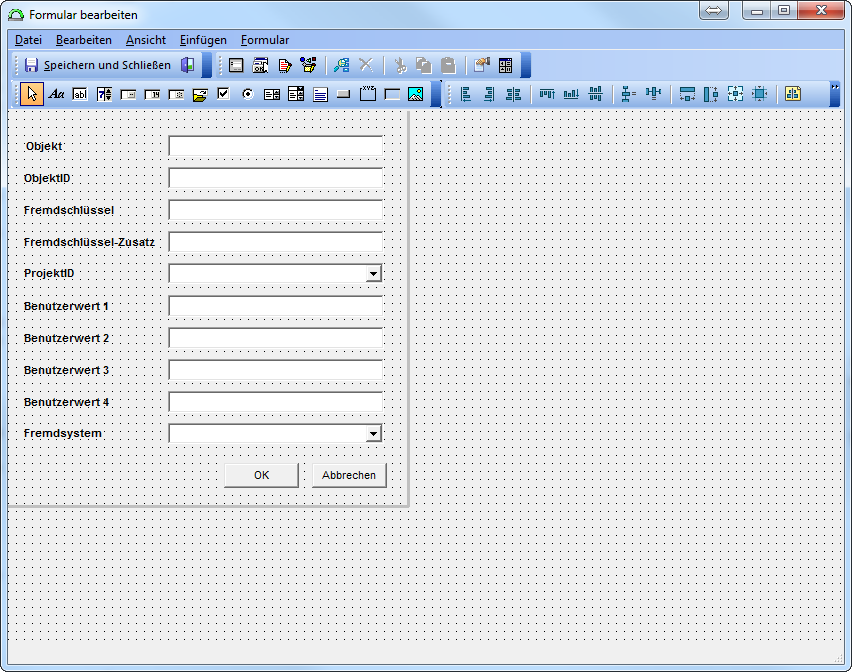The height and width of the screenshot is (672, 852).
Task: Select the Objekt input field
Action: click(275, 146)
